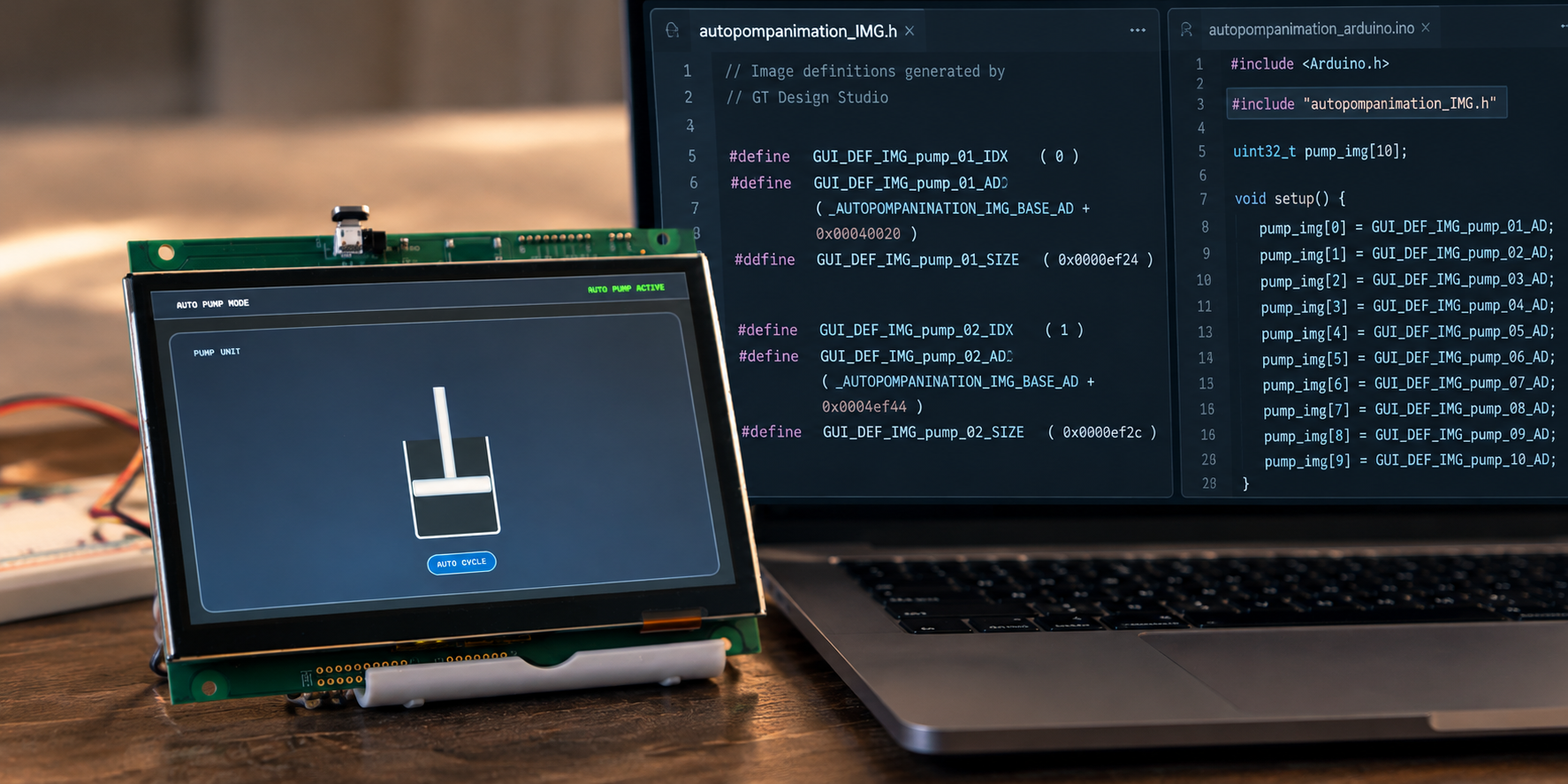1568x784 pixels.
Task: Click the pump_img[9] assignment line
Action: (1410, 461)
